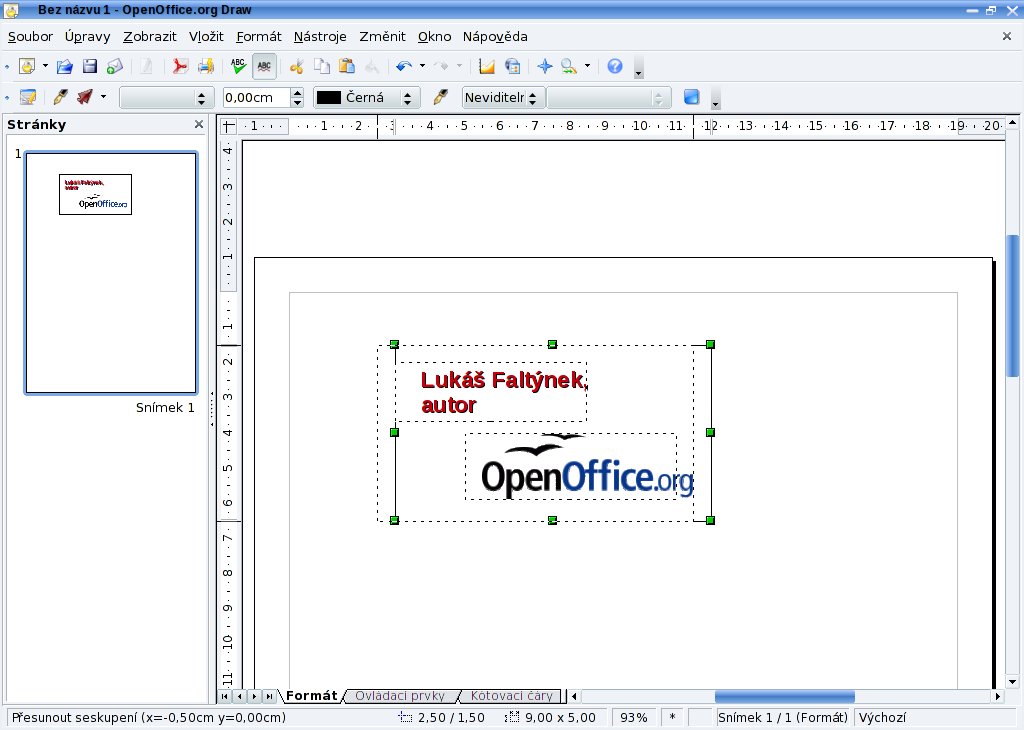Screen dimensions: 1024x730
Task: Send document as e-mail icon
Action: [114, 66]
